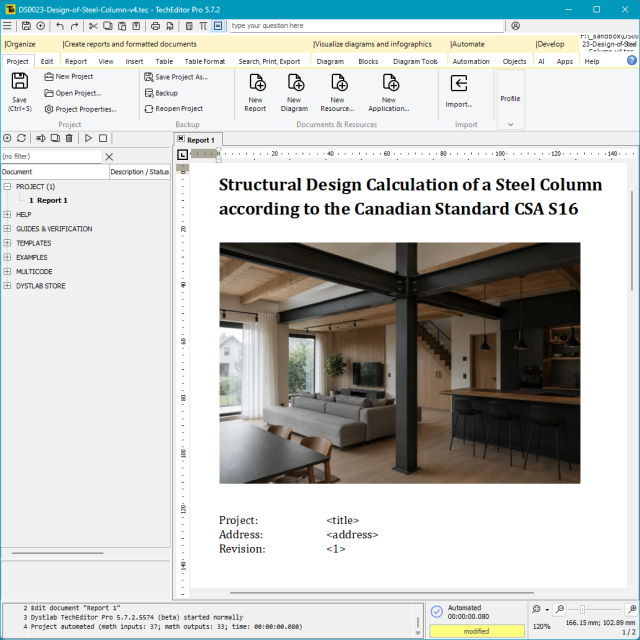The image size is (640, 640).
Task: Click the rename icon in project panel
Action: [x=40, y=138]
